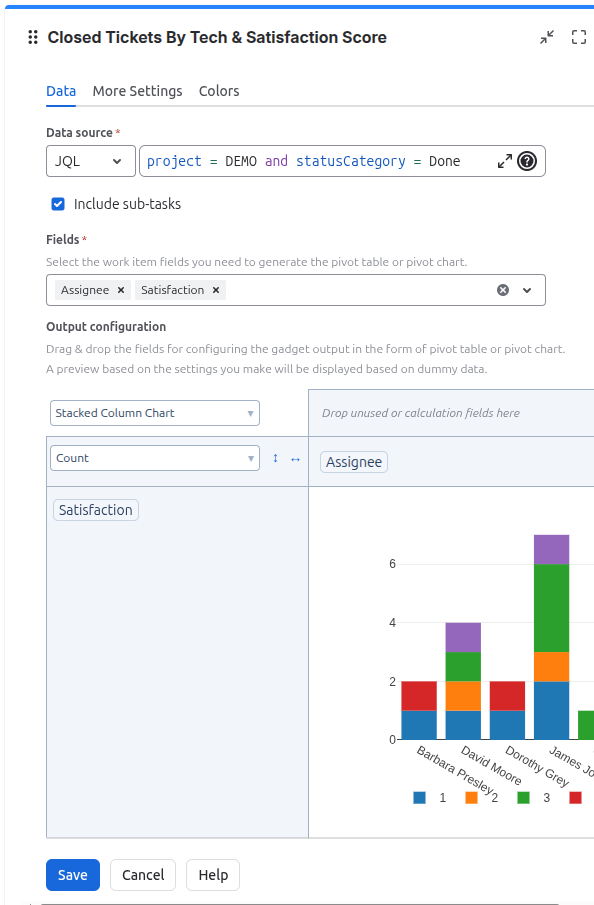Open the JQL data source dropdown
The image size is (594, 905).
pyautogui.click(x=91, y=161)
